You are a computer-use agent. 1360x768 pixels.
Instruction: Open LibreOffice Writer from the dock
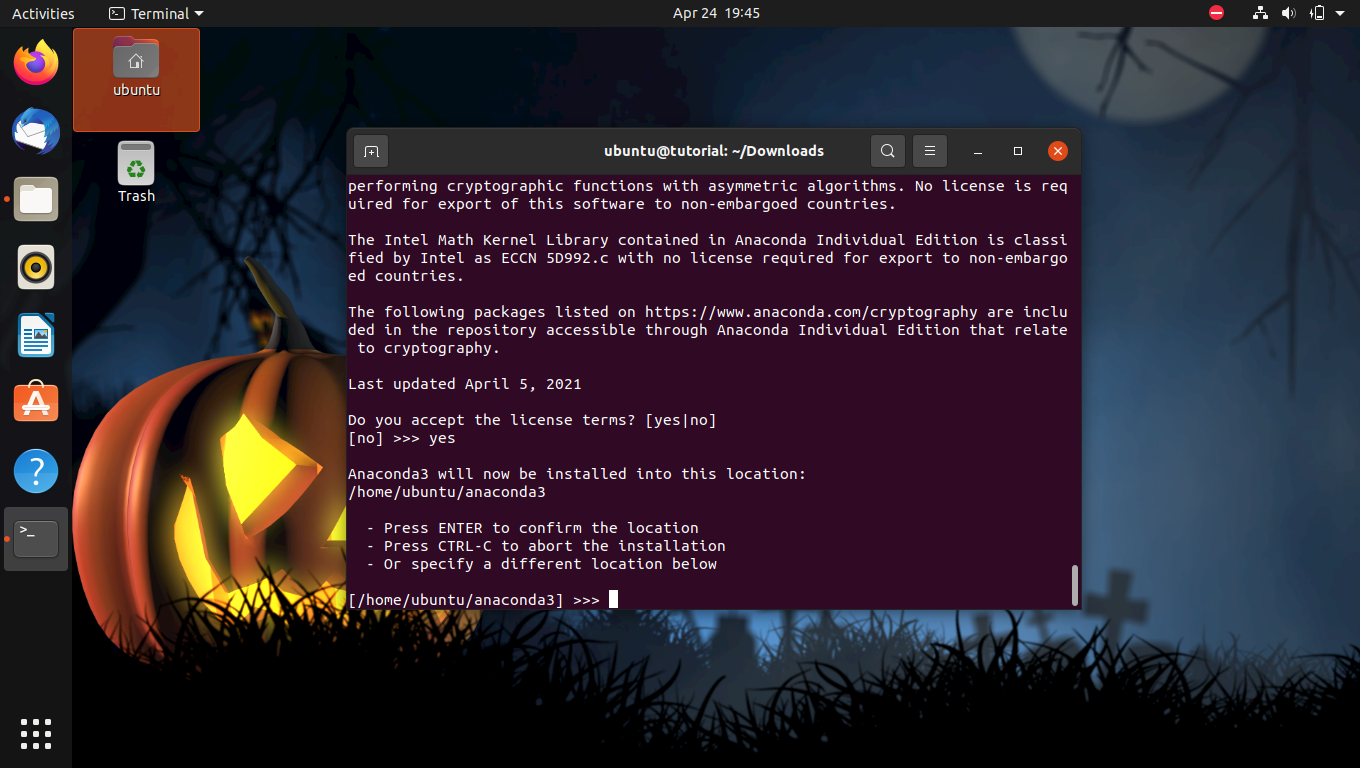(x=36, y=335)
